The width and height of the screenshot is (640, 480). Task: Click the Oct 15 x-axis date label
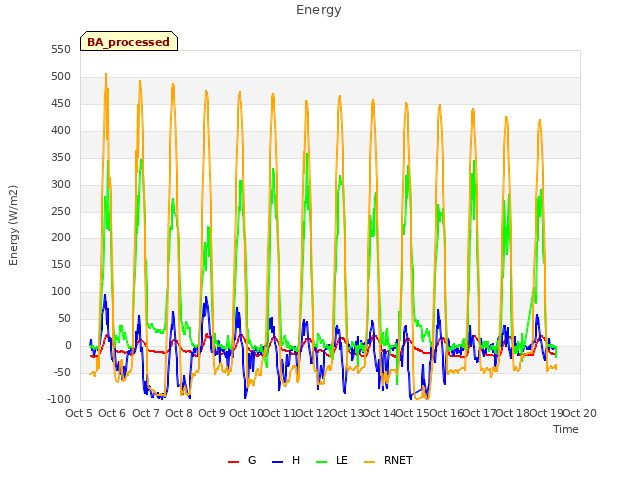tap(413, 413)
